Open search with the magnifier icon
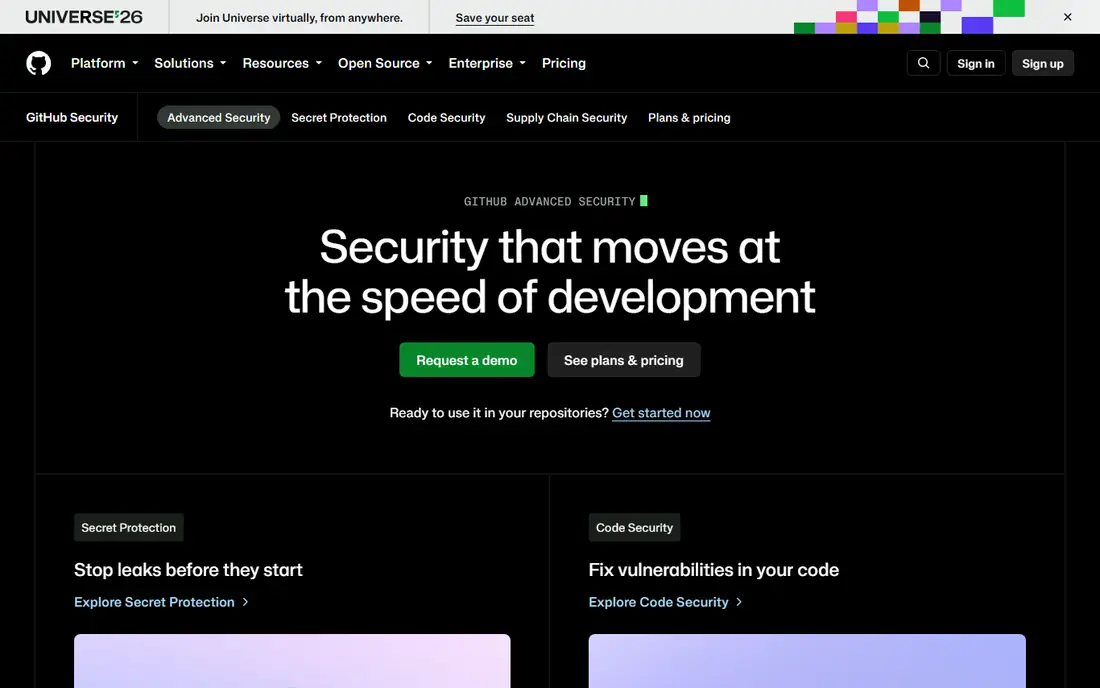Viewport: 1100px width, 688px height. tap(923, 63)
